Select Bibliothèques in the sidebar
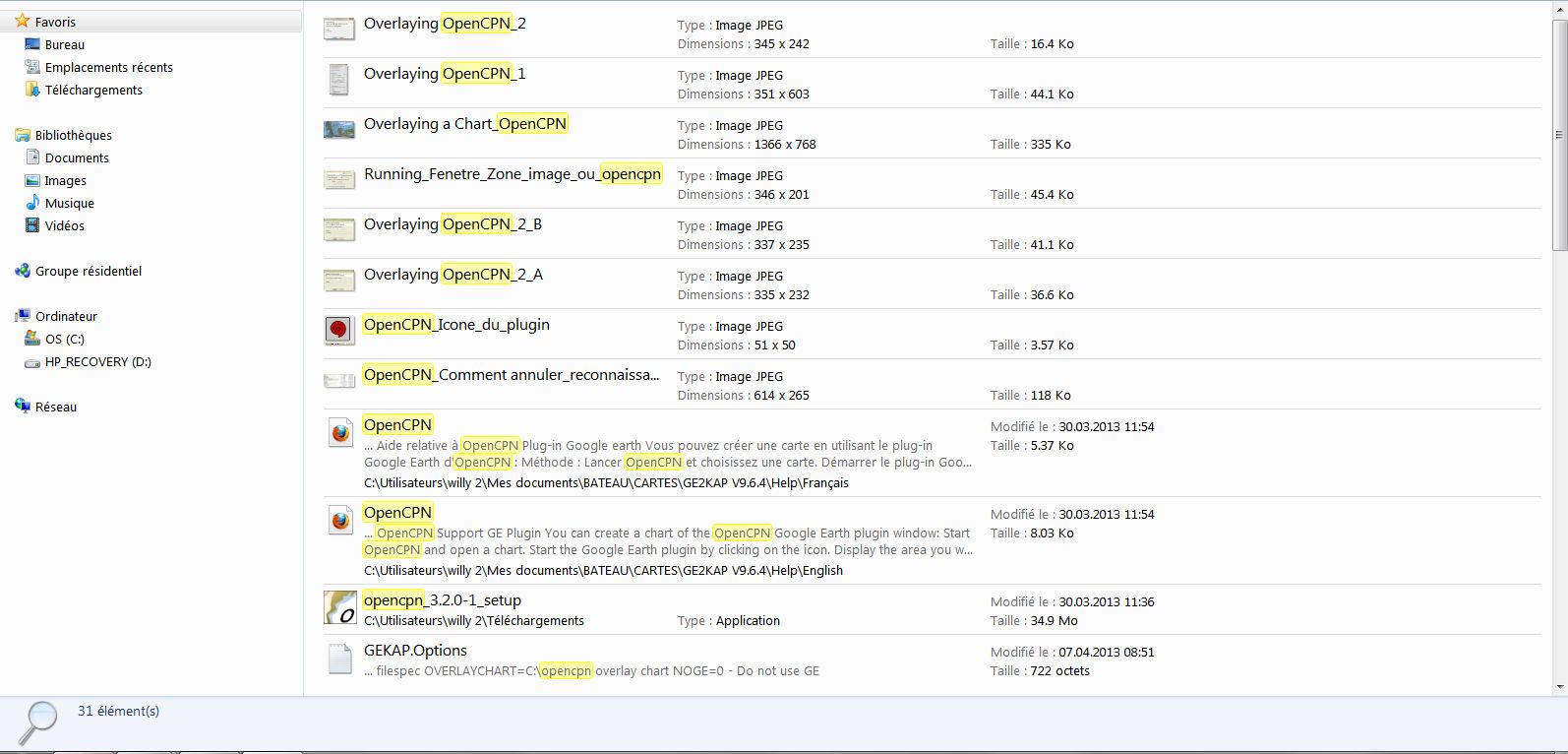Screen dimensions: 1568x754 (x=74, y=135)
